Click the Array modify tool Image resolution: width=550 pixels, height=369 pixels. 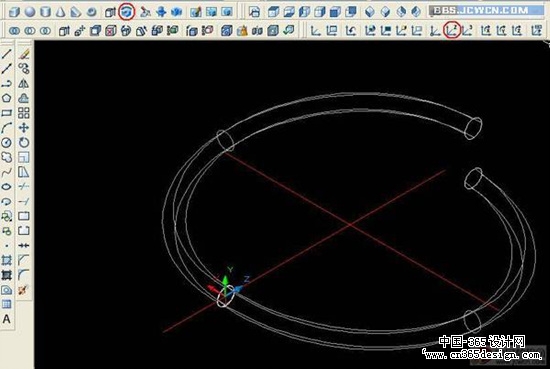coord(24,113)
